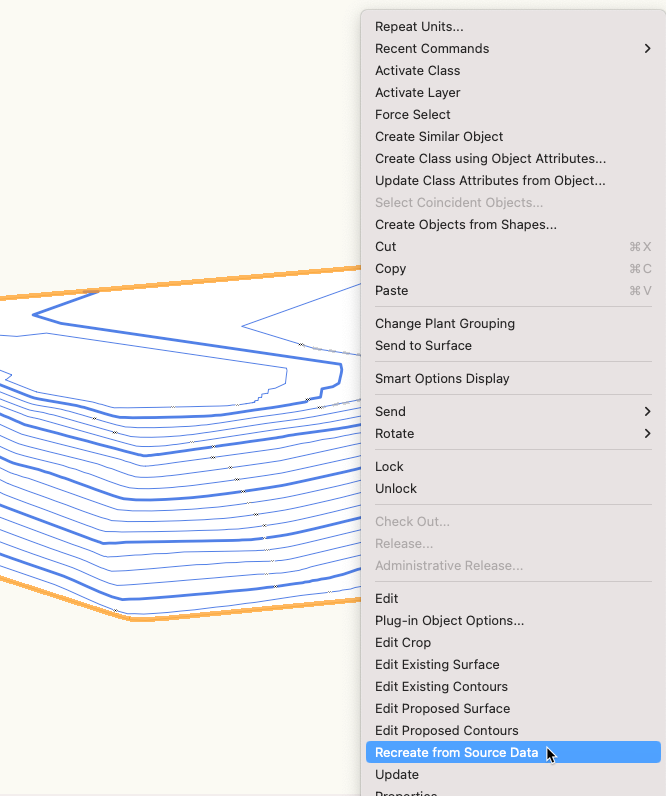
Task: Expand the Send submenu
Action: point(390,411)
